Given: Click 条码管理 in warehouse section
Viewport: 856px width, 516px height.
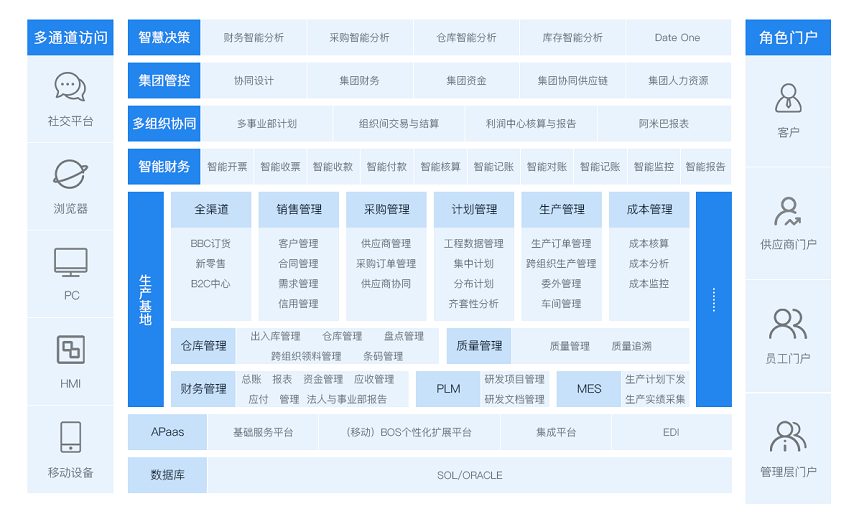Looking at the screenshot, I should [x=383, y=357].
